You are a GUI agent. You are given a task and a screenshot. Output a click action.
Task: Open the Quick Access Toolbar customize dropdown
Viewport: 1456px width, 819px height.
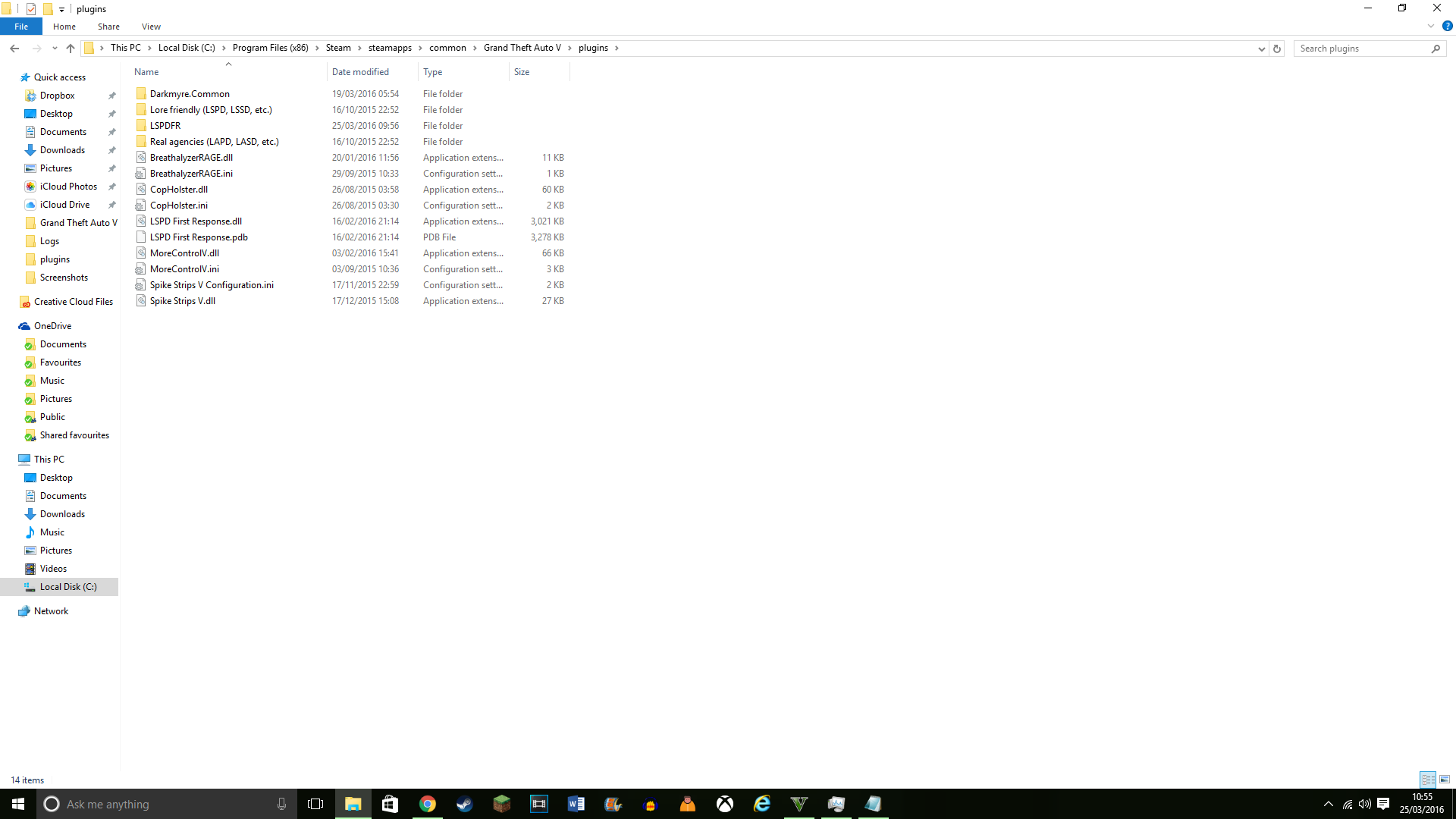(61, 9)
